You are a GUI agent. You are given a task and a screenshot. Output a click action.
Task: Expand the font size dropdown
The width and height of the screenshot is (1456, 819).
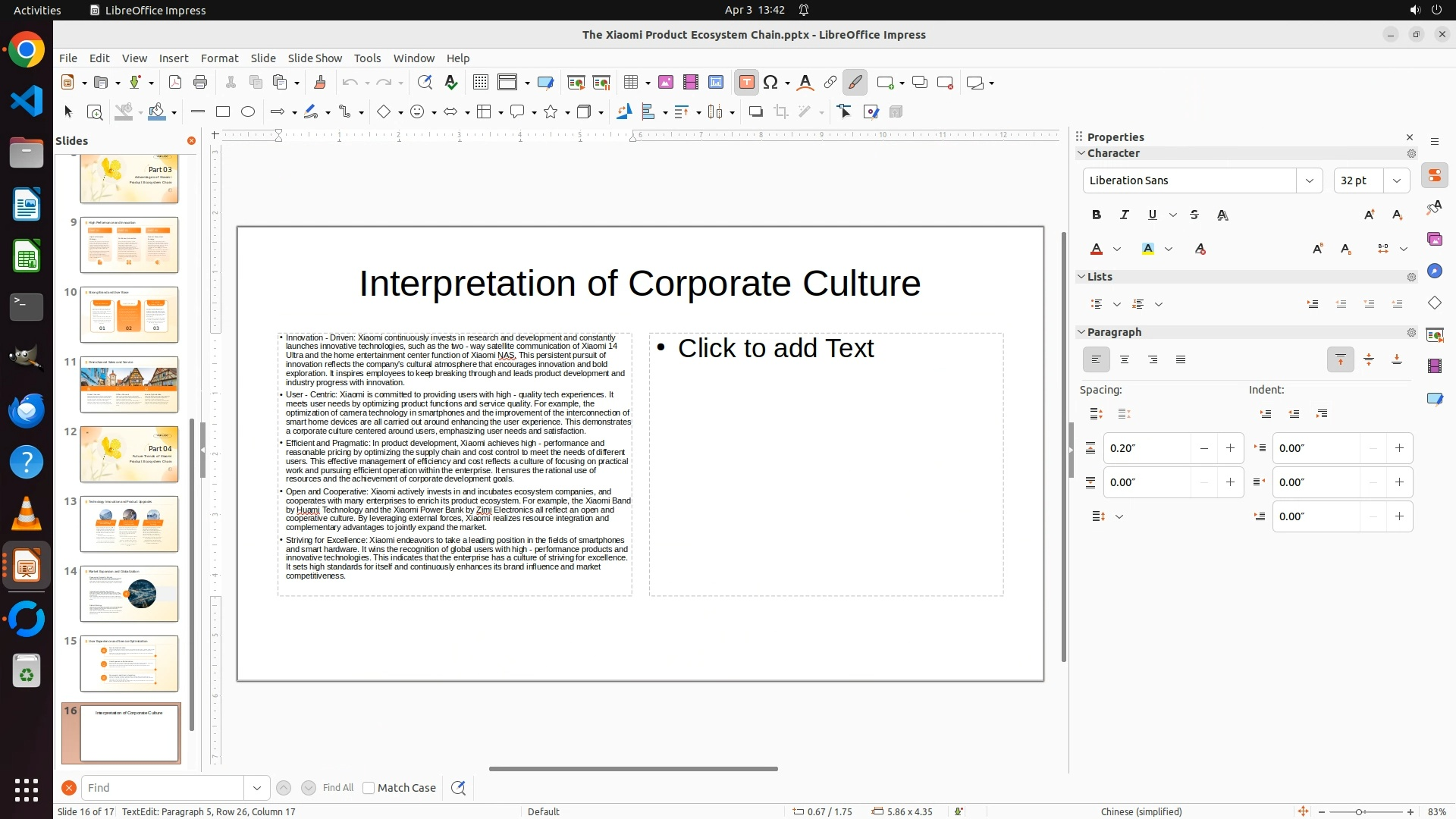(x=1396, y=180)
